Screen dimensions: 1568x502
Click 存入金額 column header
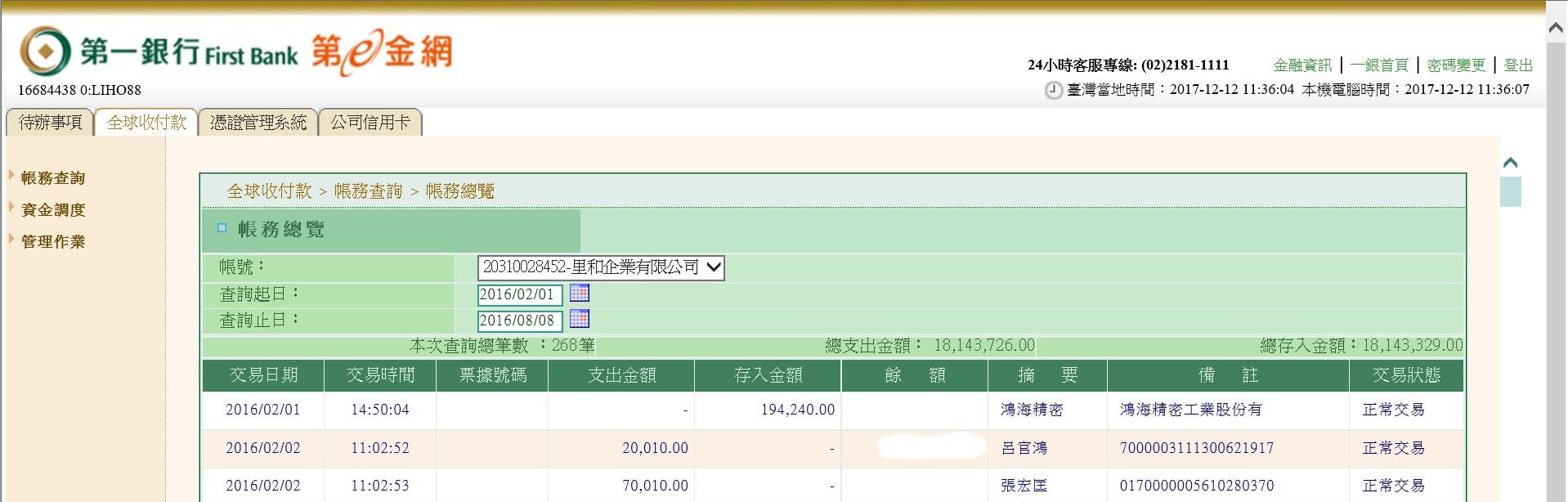click(x=768, y=375)
